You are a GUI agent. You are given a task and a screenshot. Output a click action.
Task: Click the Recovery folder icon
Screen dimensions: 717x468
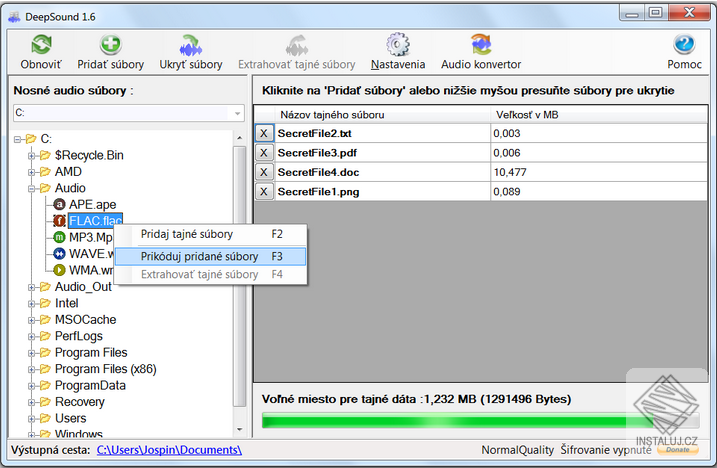pos(45,402)
